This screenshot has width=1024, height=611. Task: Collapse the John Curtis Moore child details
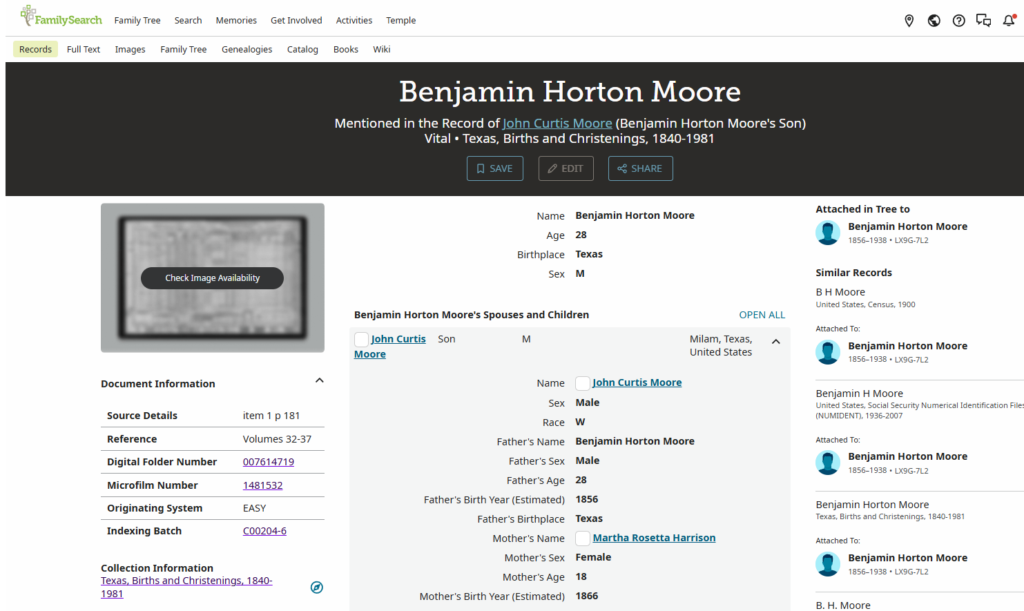point(776,341)
